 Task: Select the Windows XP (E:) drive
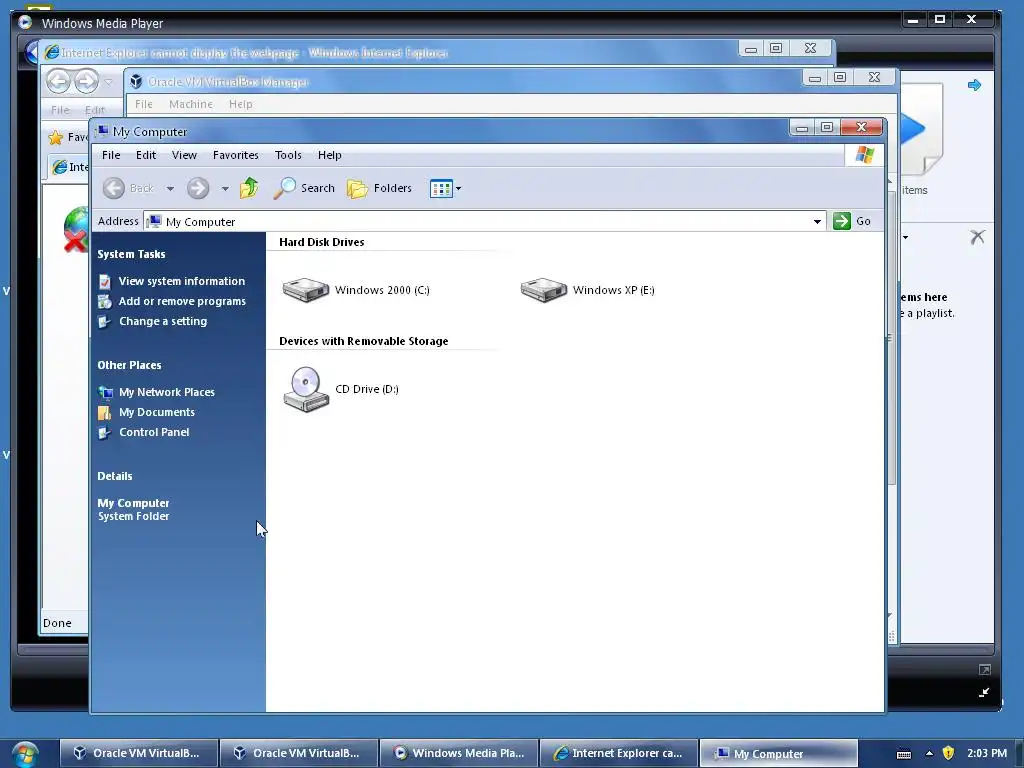588,290
